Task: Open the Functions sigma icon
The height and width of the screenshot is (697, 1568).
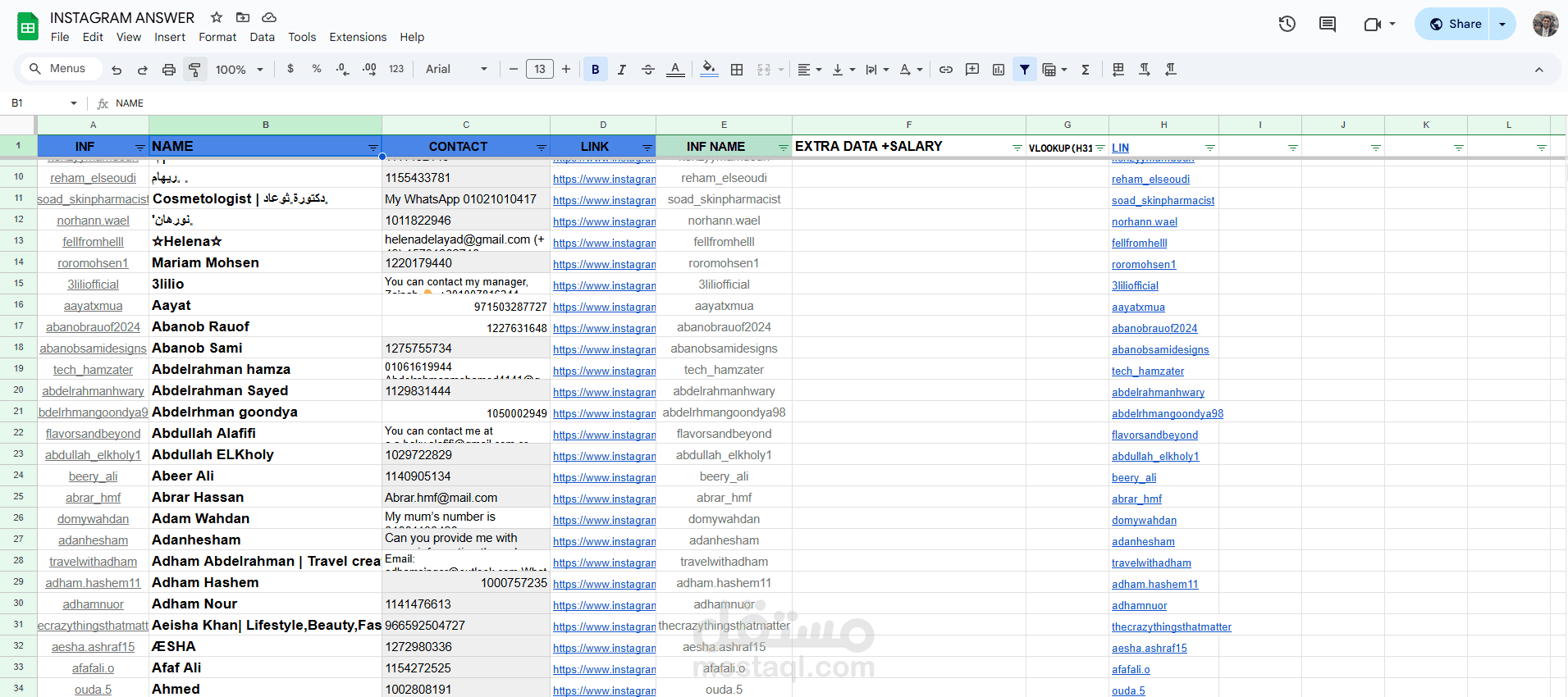Action: pyautogui.click(x=1086, y=70)
